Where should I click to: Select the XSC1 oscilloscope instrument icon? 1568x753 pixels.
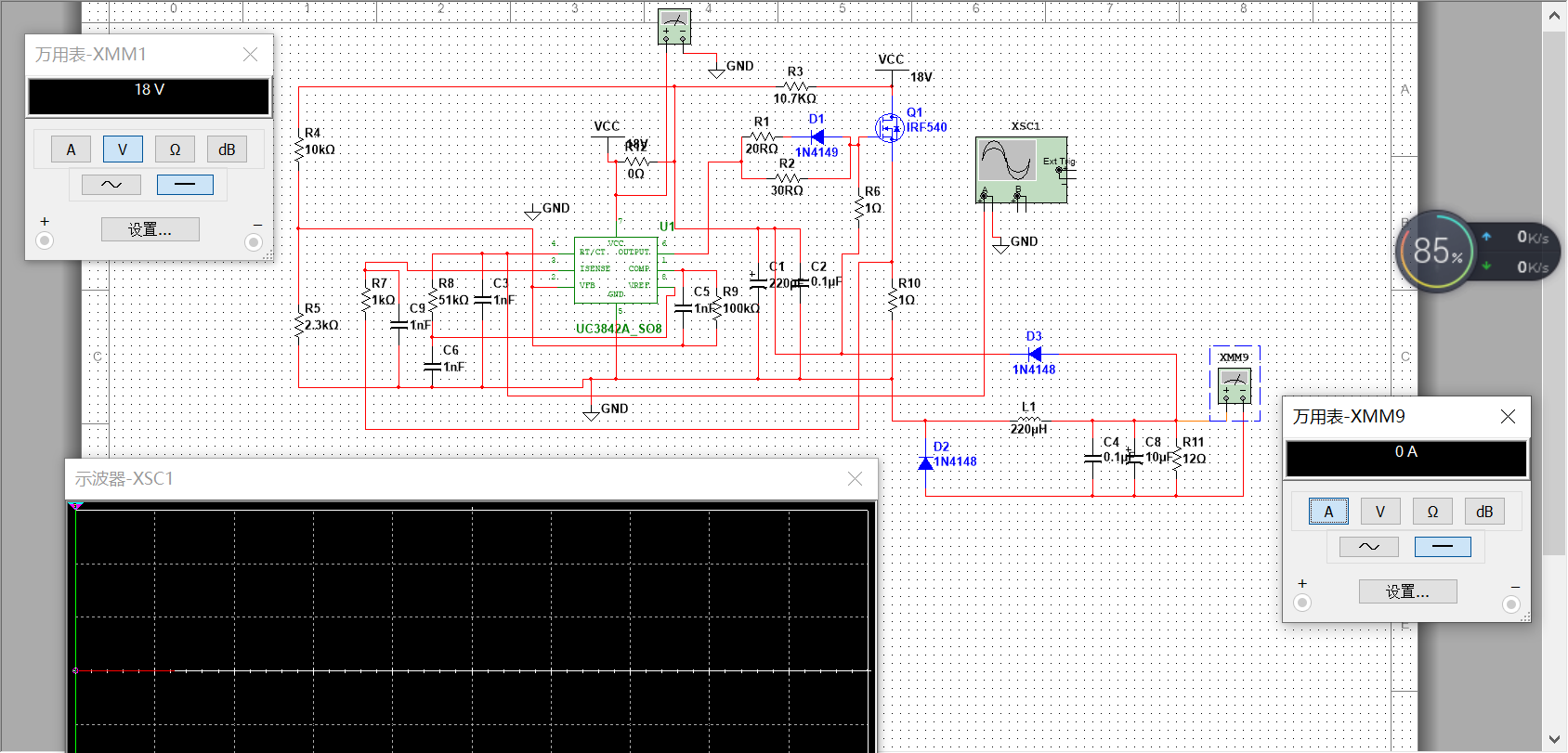pyautogui.click(x=1021, y=170)
